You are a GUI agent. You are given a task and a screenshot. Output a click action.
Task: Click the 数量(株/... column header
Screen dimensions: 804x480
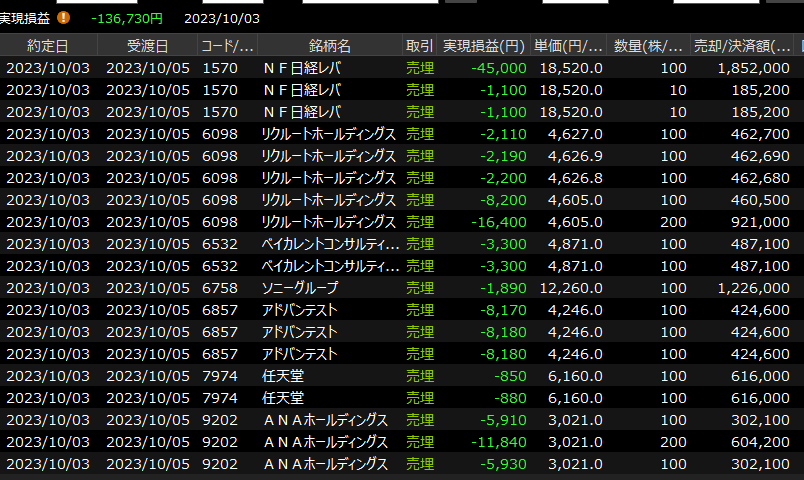tap(648, 46)
